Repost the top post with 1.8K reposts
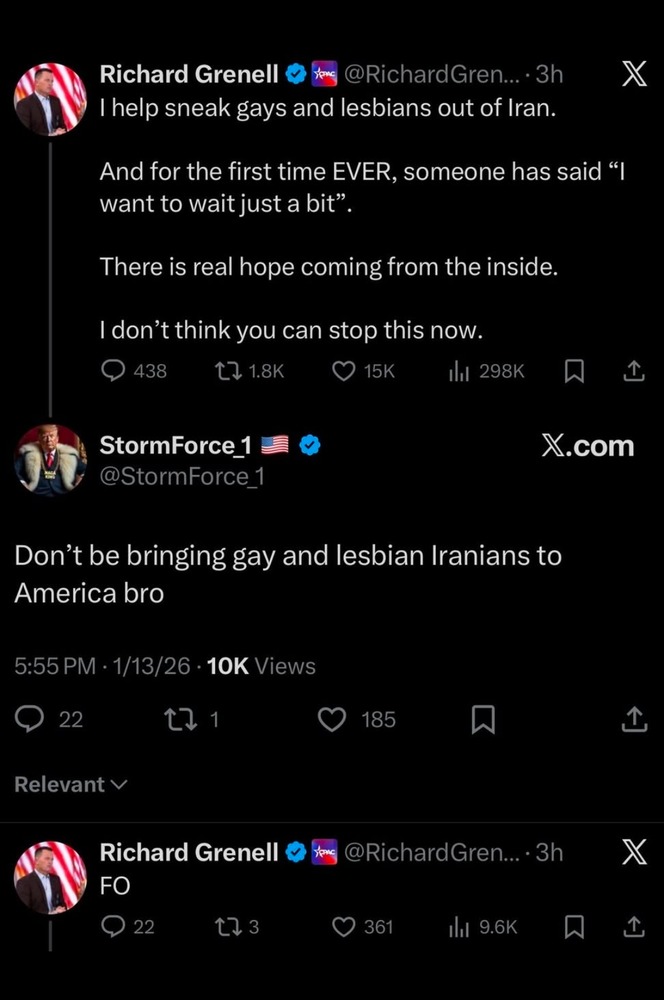 point(227,371)
